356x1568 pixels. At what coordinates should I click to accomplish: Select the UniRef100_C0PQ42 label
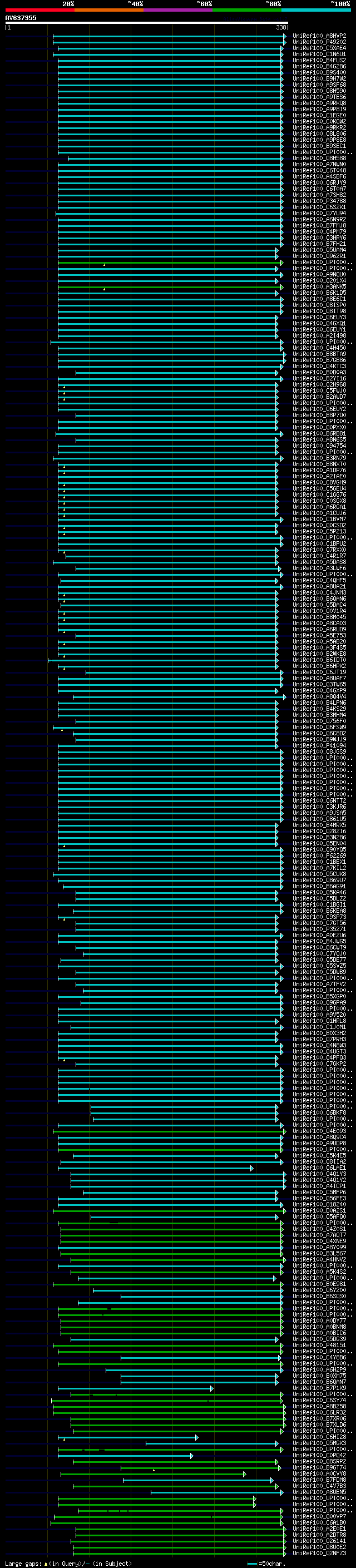point(319,1456)
